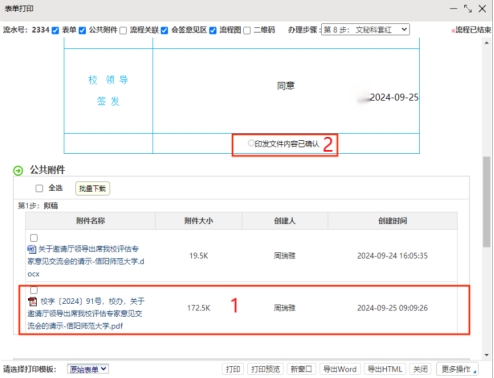
Task: Click the Word document file icon
Action: point(32,249)
